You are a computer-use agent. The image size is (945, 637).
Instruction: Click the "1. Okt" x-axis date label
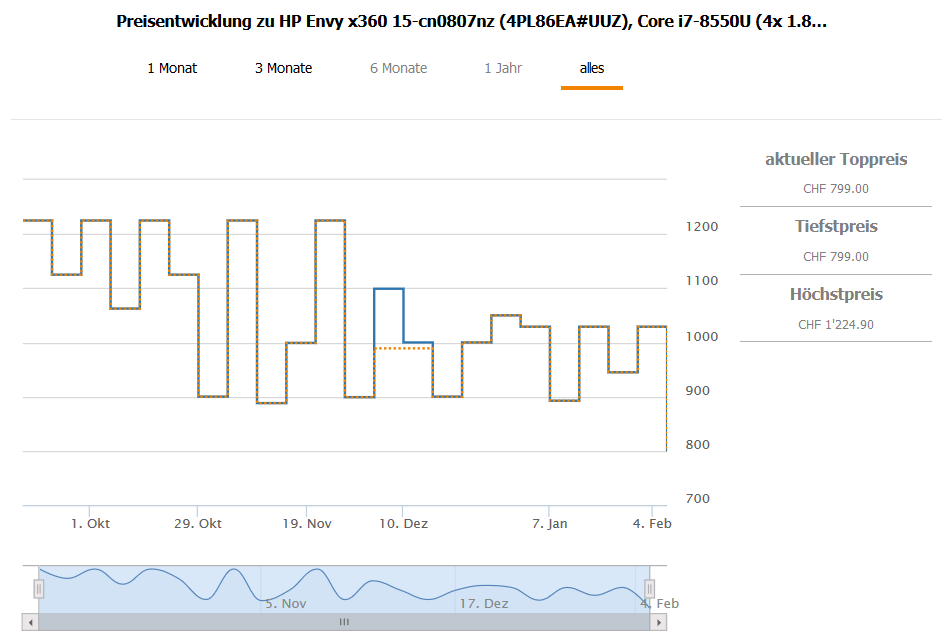pos(91,524)
